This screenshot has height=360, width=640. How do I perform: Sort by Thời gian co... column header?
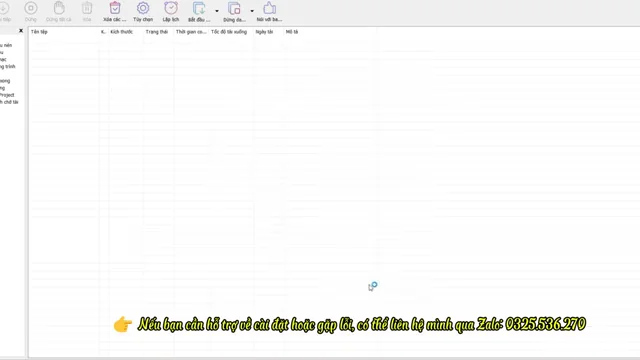(191, 32)
